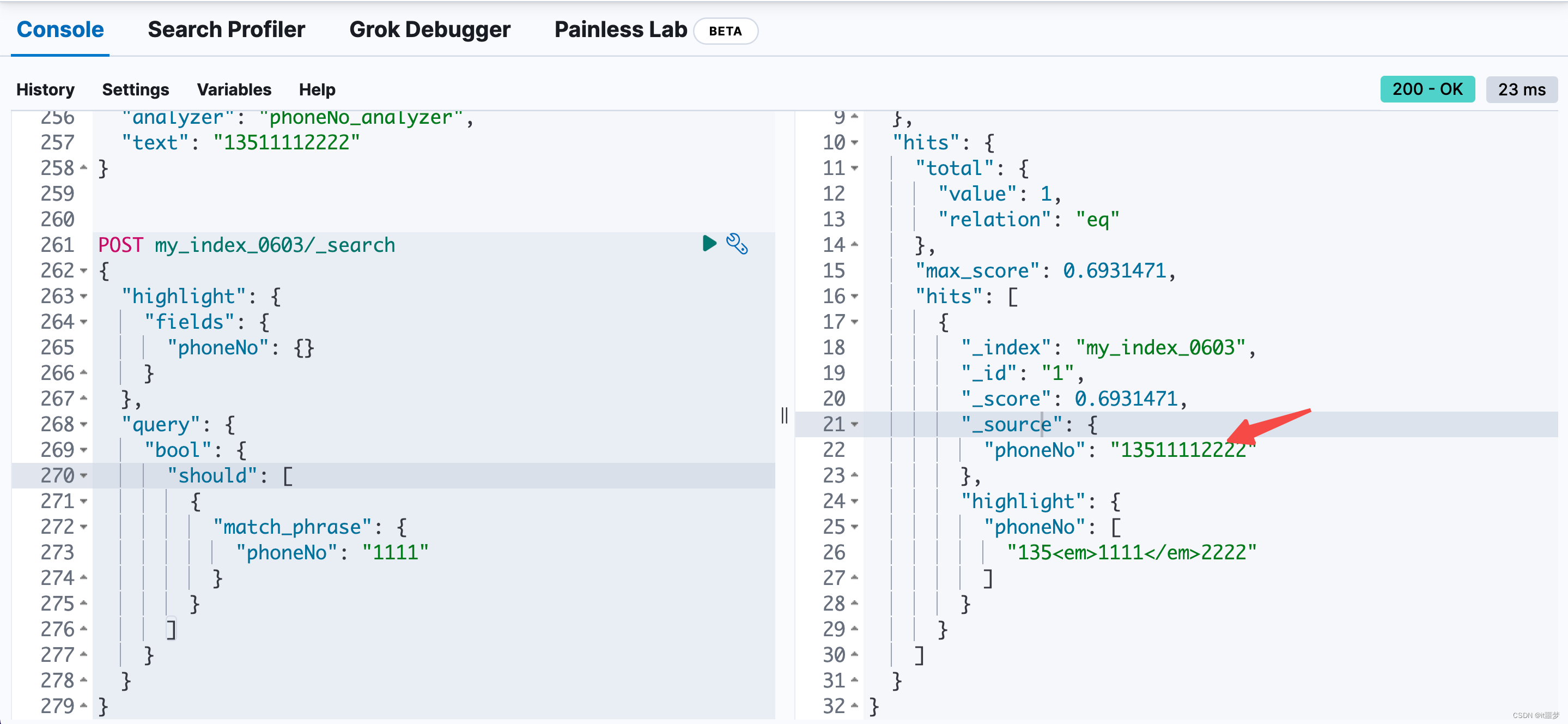Collapse the response hits block at line 10
Image resolution: width=1568 pixels, height=724 pixels.
(854, 142)
